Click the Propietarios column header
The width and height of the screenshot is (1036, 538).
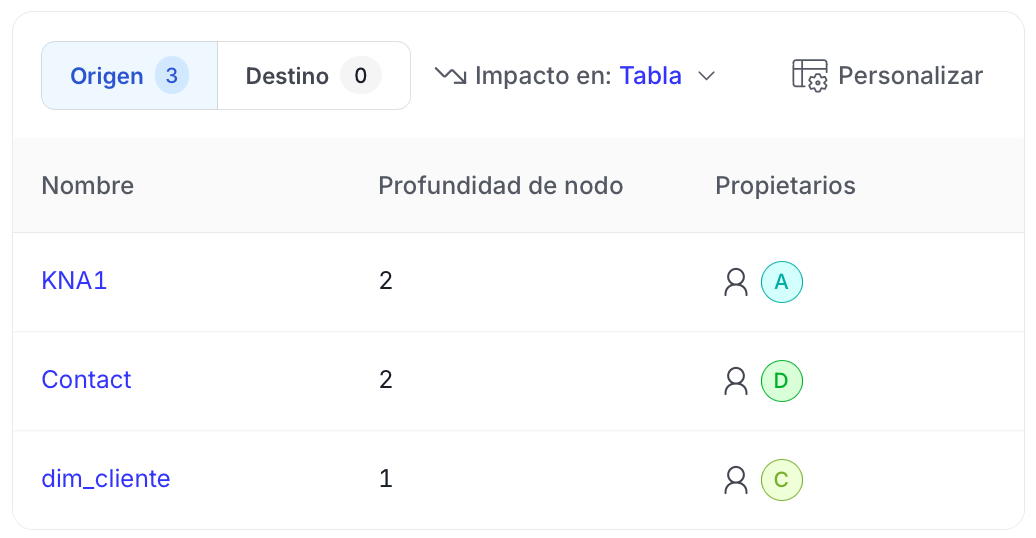pos(785,185)
